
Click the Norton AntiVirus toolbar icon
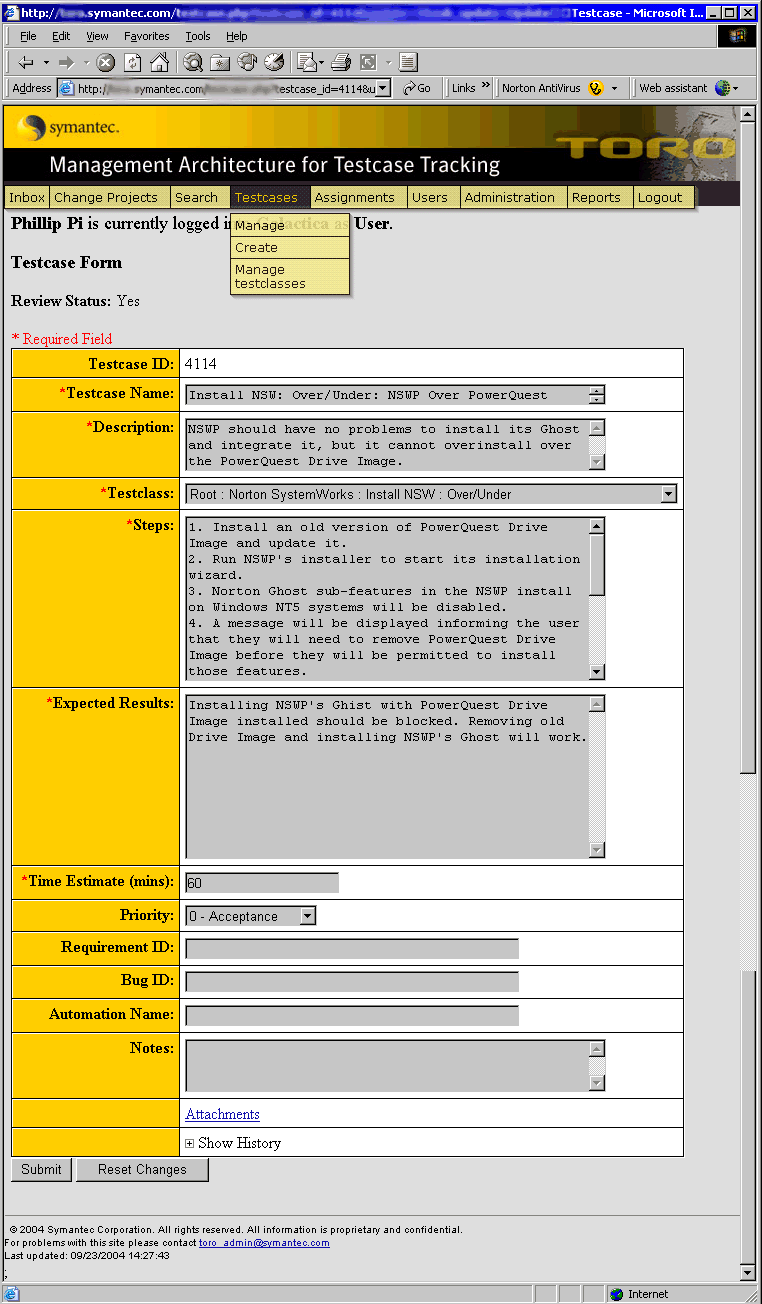pyautogui.click(x=596, y=88)
